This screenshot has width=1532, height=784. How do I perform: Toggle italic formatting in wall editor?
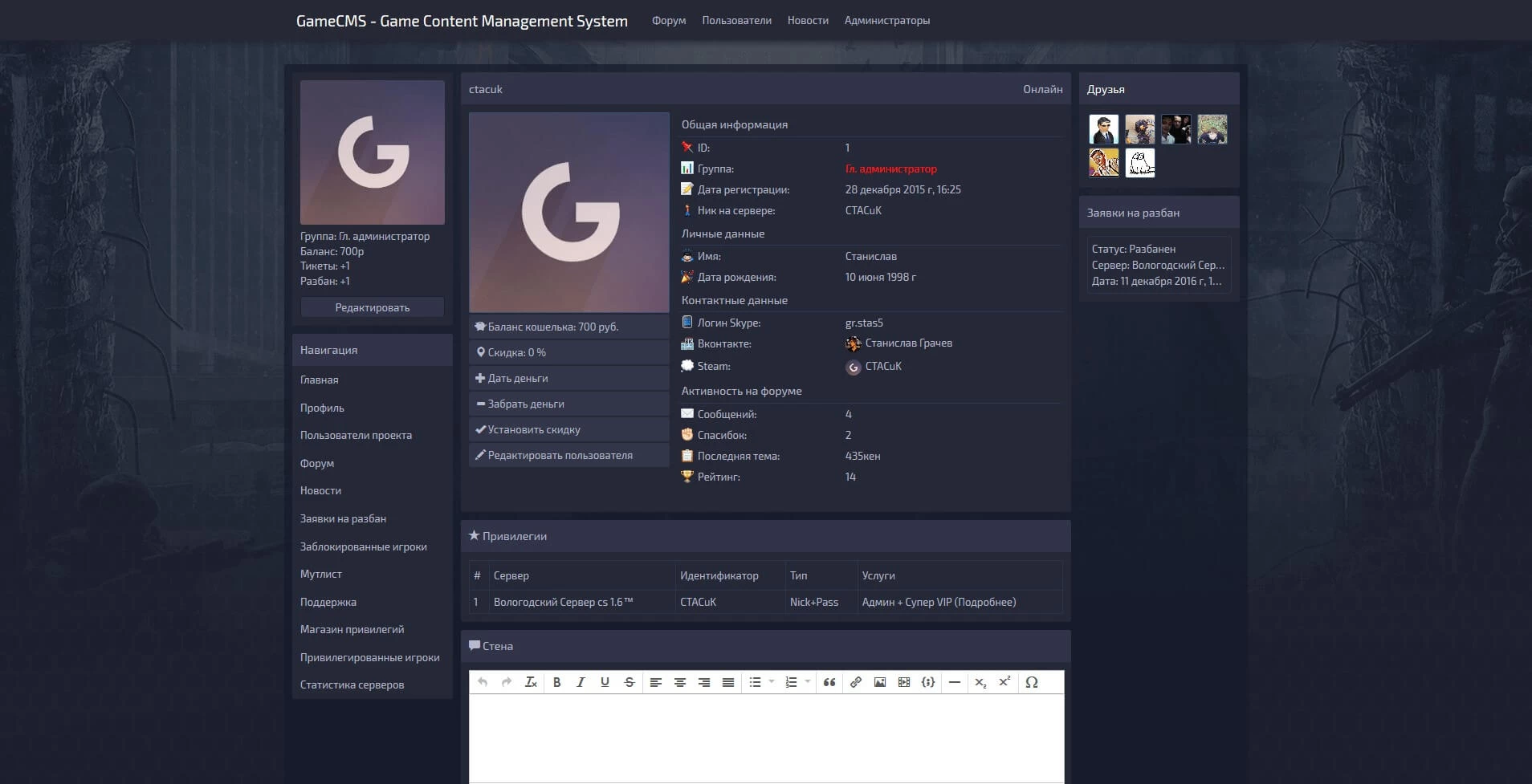(581, 682)
